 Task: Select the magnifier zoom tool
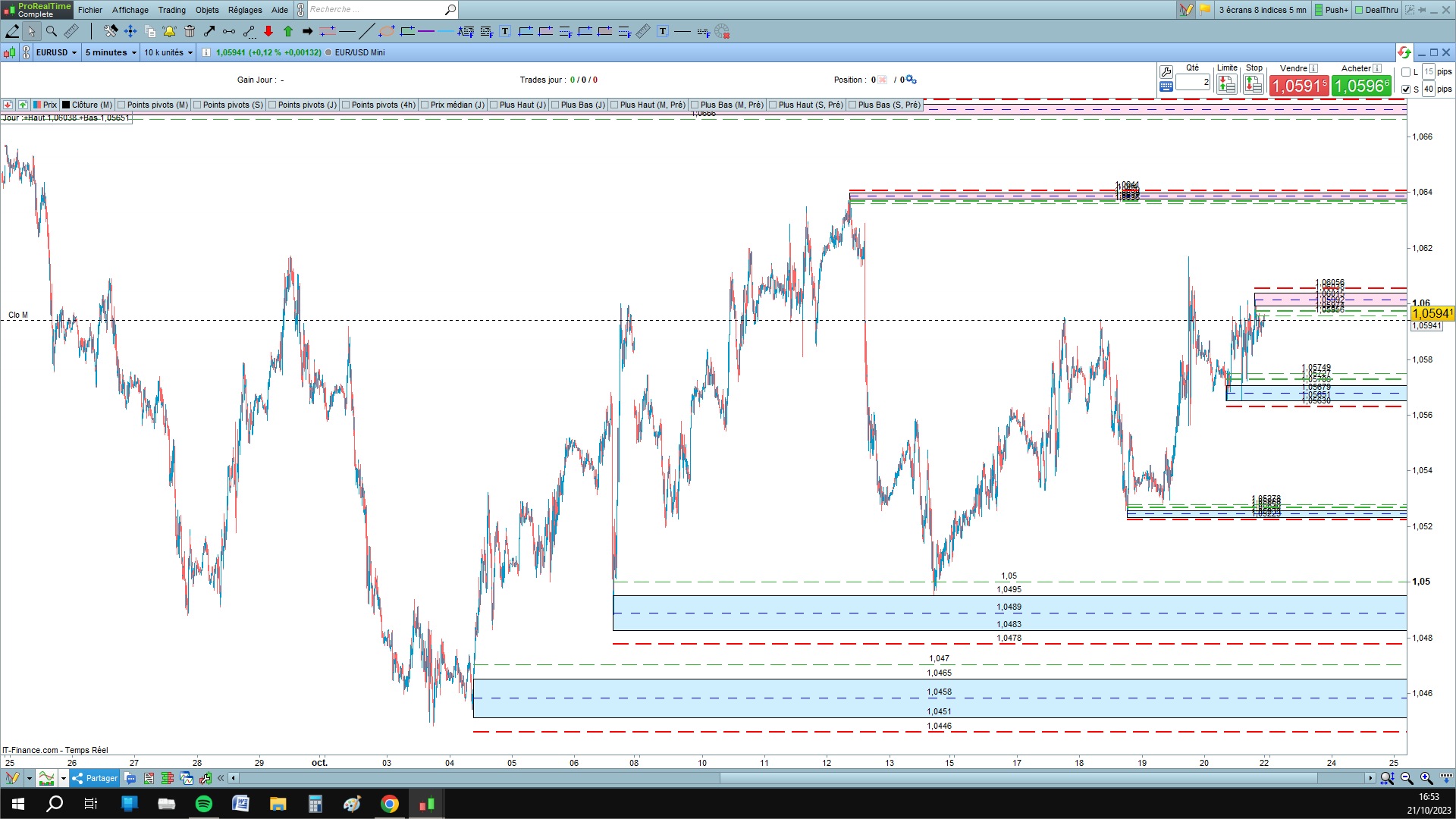51,31
